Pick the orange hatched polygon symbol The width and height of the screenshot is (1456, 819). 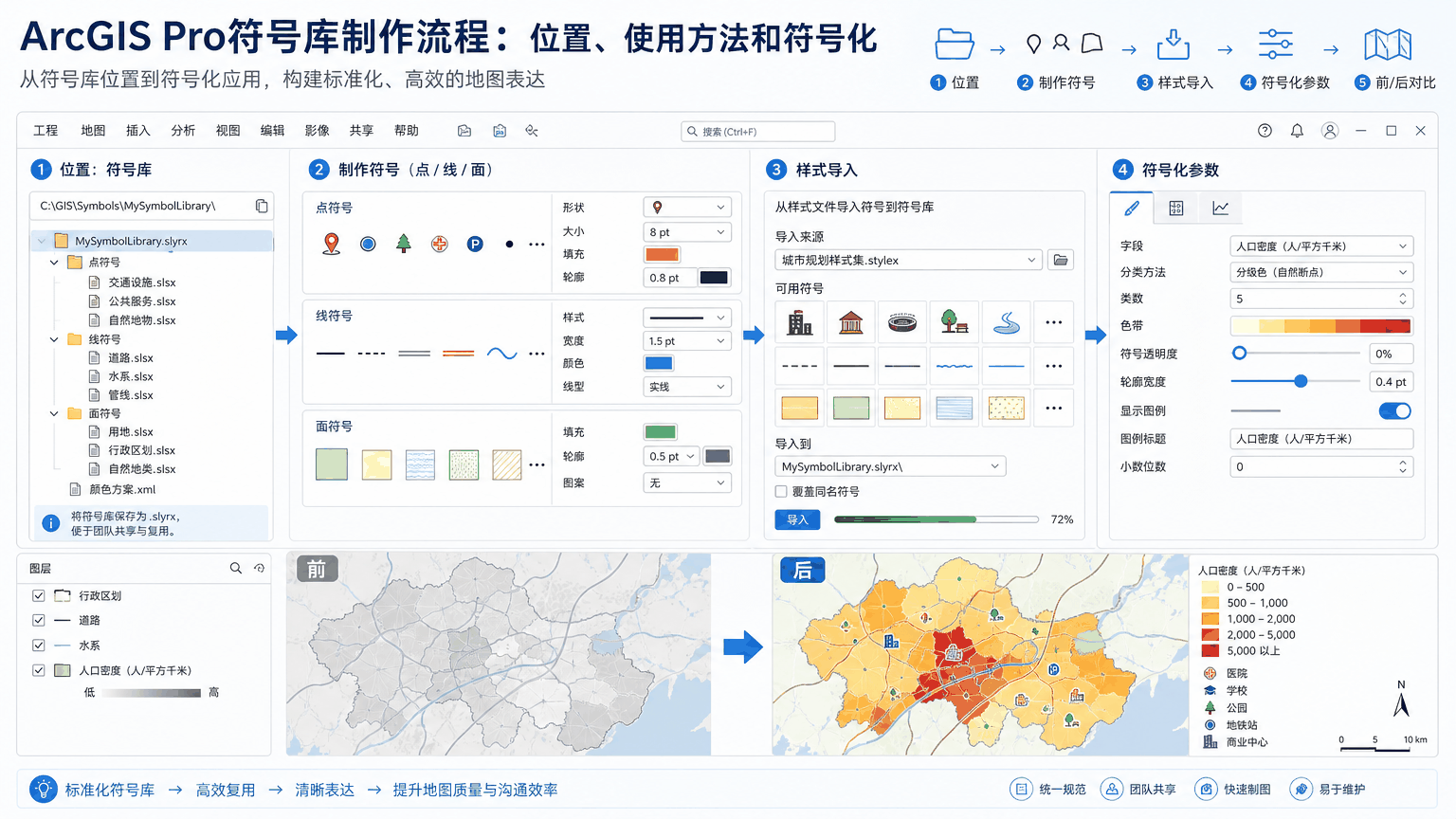(x=507, y=464)
